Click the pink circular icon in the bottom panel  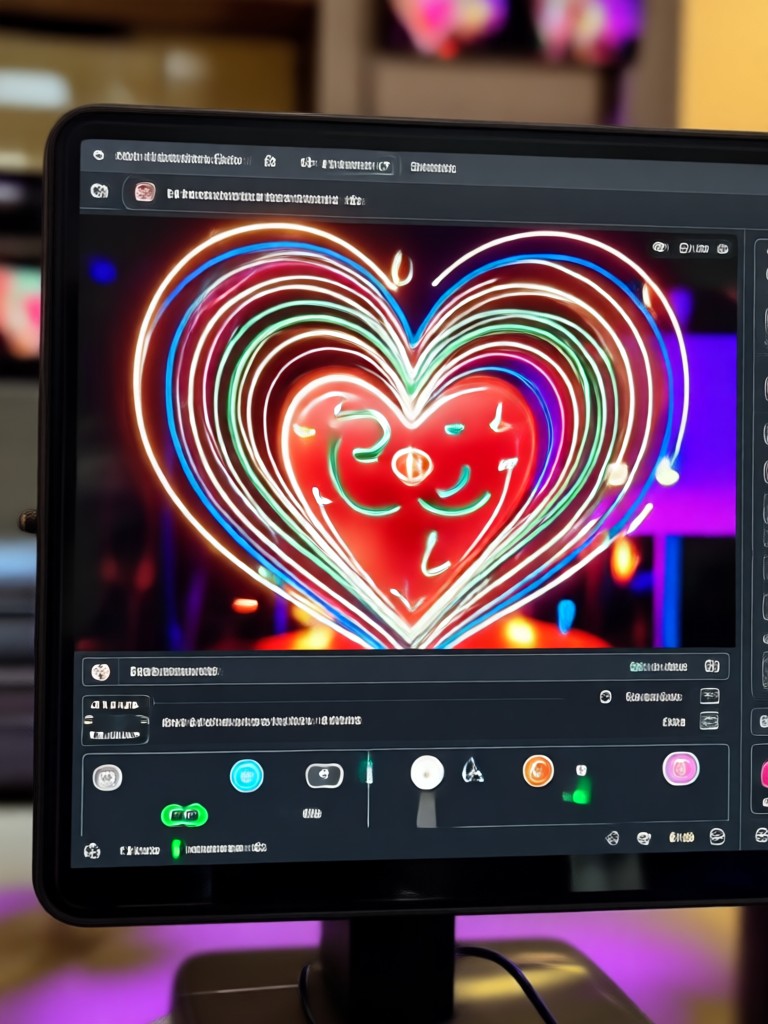[x=681, y=769]
